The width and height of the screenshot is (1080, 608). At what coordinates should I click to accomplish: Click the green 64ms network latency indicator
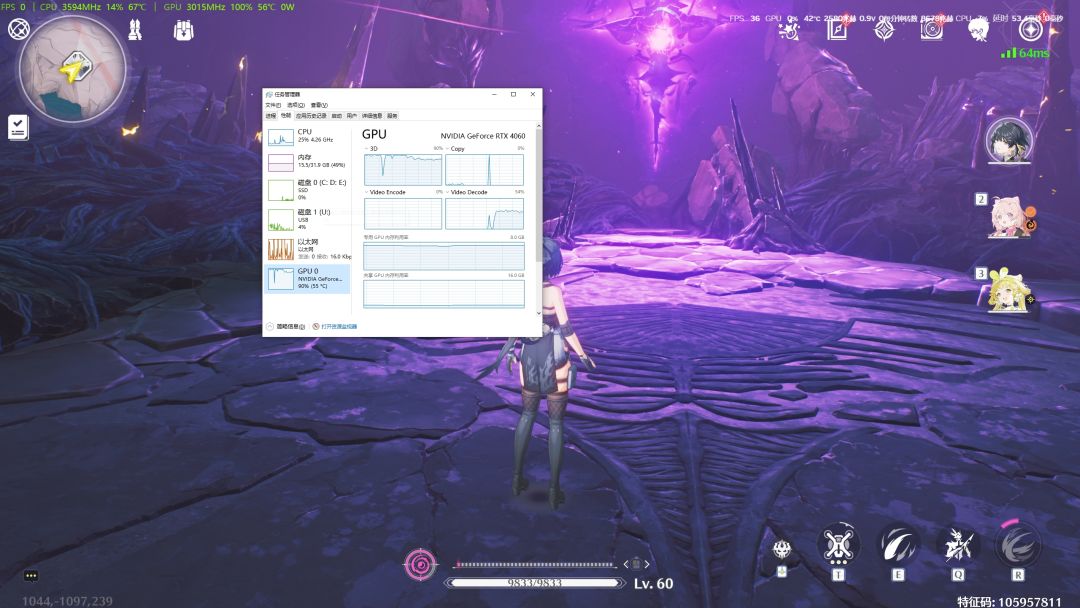tap(1025, 53)
